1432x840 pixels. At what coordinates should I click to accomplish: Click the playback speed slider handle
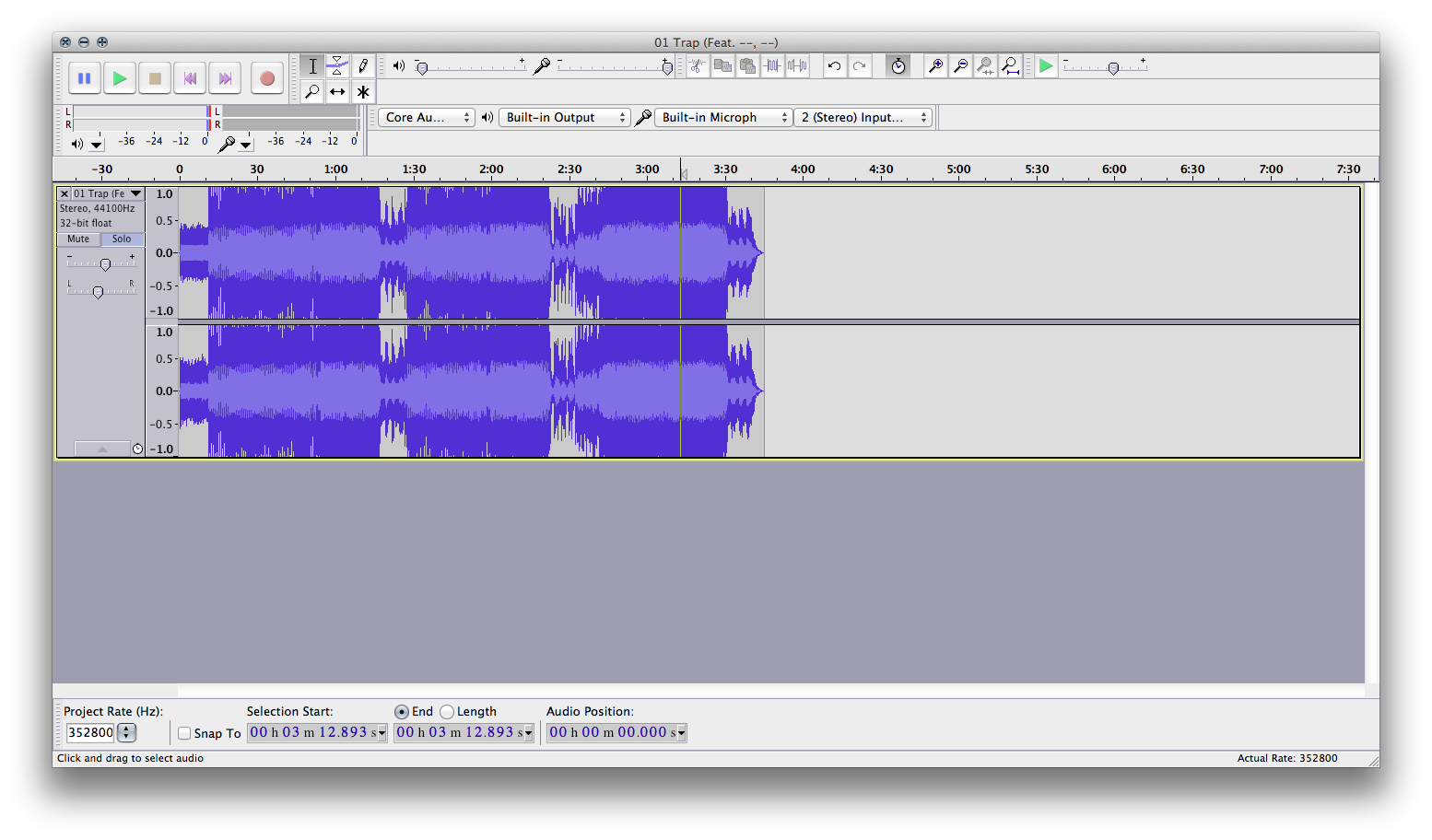[1113, 68]
